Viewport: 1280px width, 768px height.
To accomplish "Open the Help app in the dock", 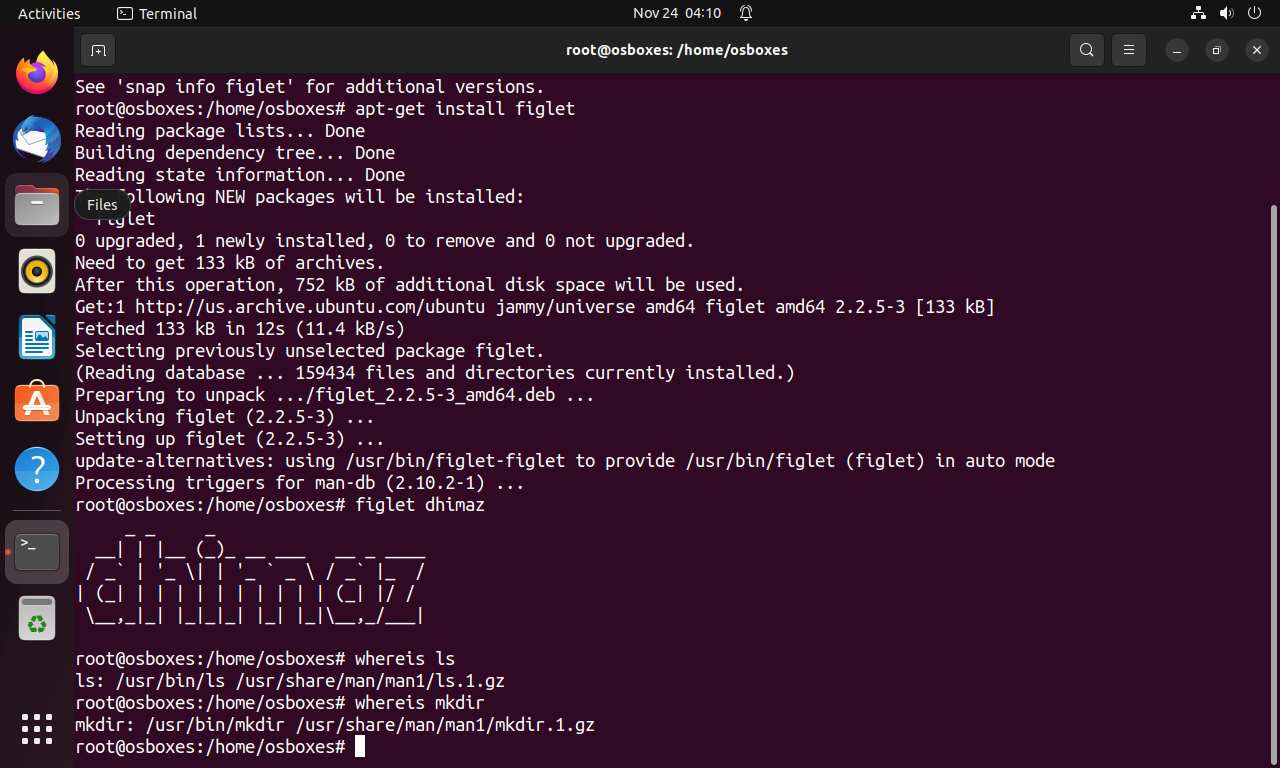I will 37,469.
